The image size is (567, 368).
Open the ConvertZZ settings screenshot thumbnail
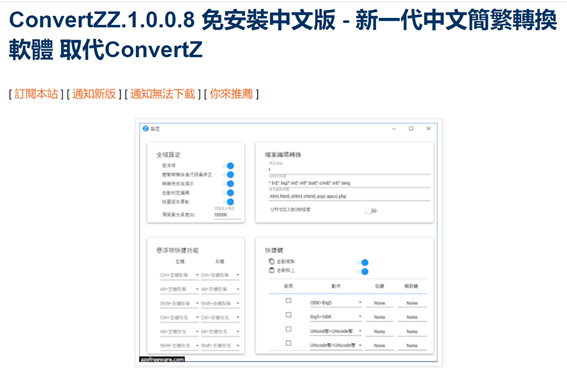click(288, 242)
